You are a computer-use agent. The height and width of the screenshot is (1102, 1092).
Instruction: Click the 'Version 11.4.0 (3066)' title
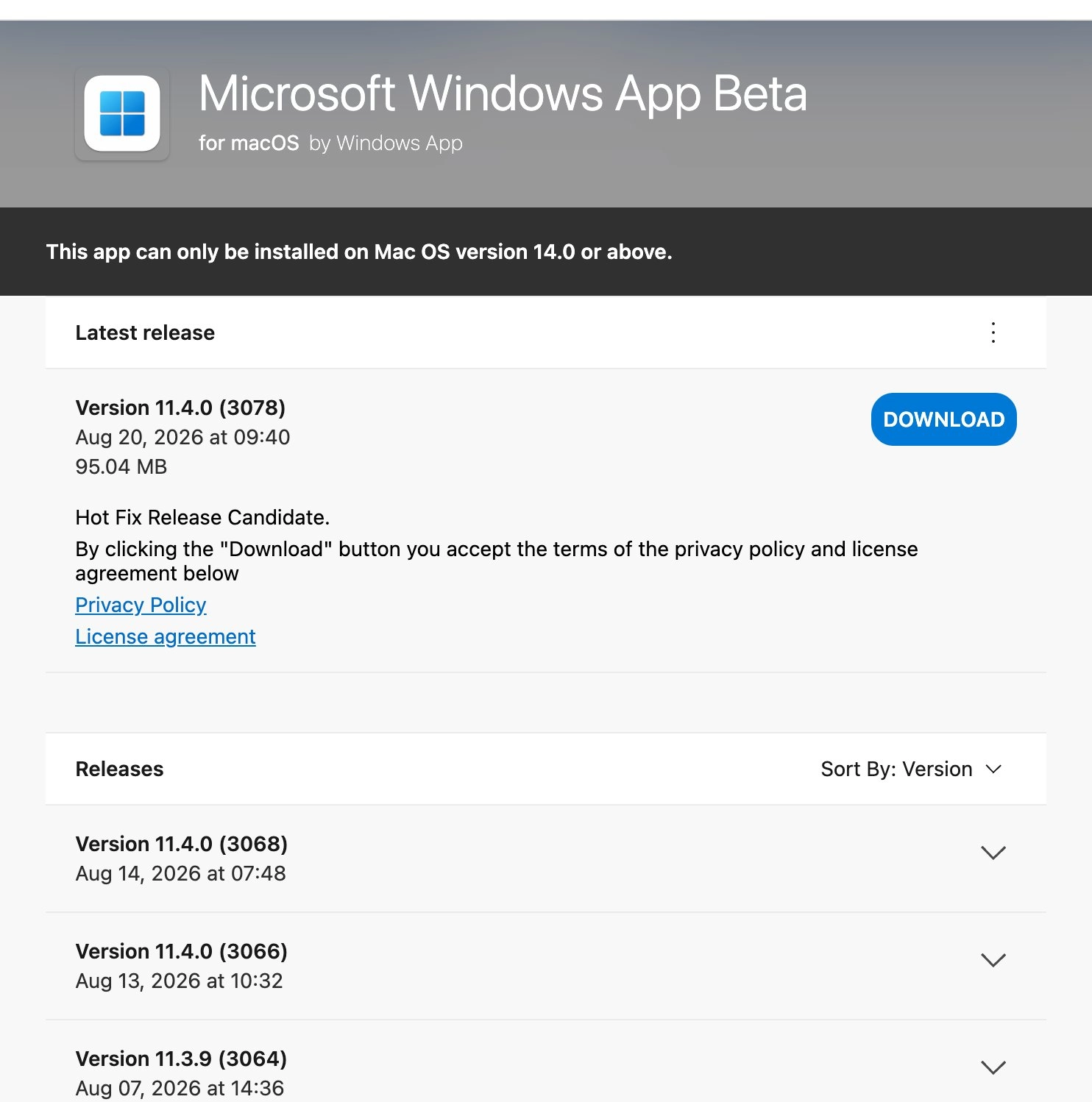(x=181, y=951)
